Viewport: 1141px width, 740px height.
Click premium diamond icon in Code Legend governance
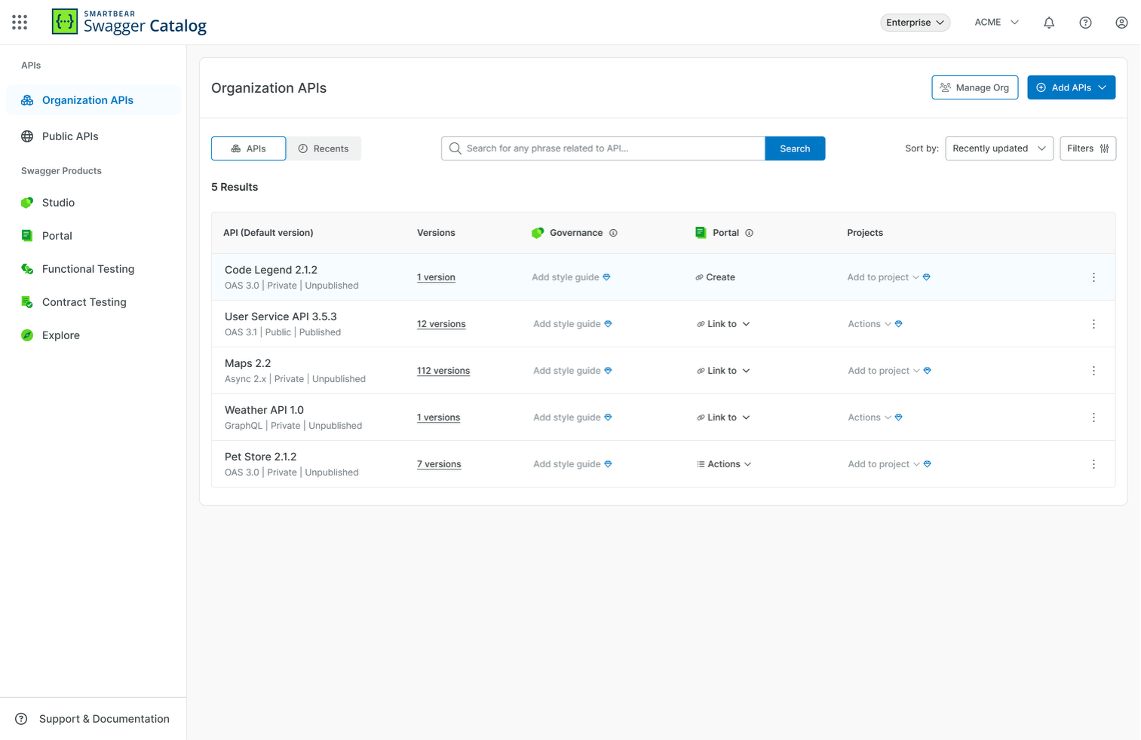click(607, 277)
